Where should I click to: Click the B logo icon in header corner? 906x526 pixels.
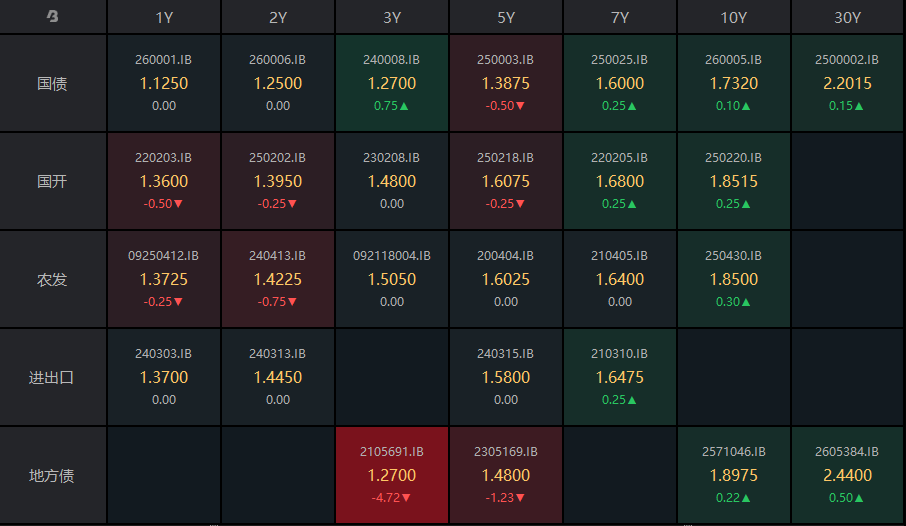pos(53,16)
